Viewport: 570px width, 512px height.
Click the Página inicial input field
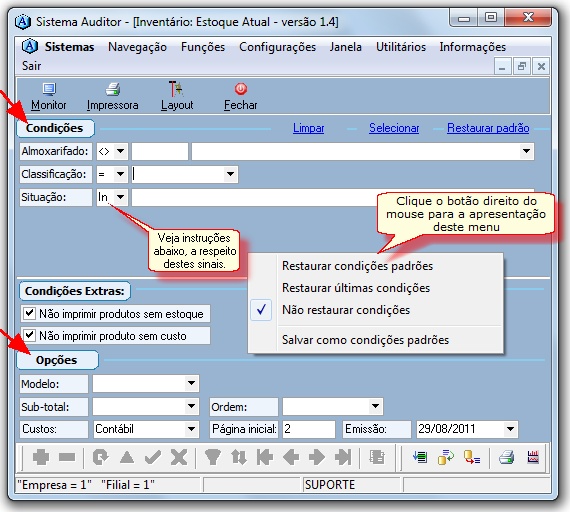pos(309,429)
